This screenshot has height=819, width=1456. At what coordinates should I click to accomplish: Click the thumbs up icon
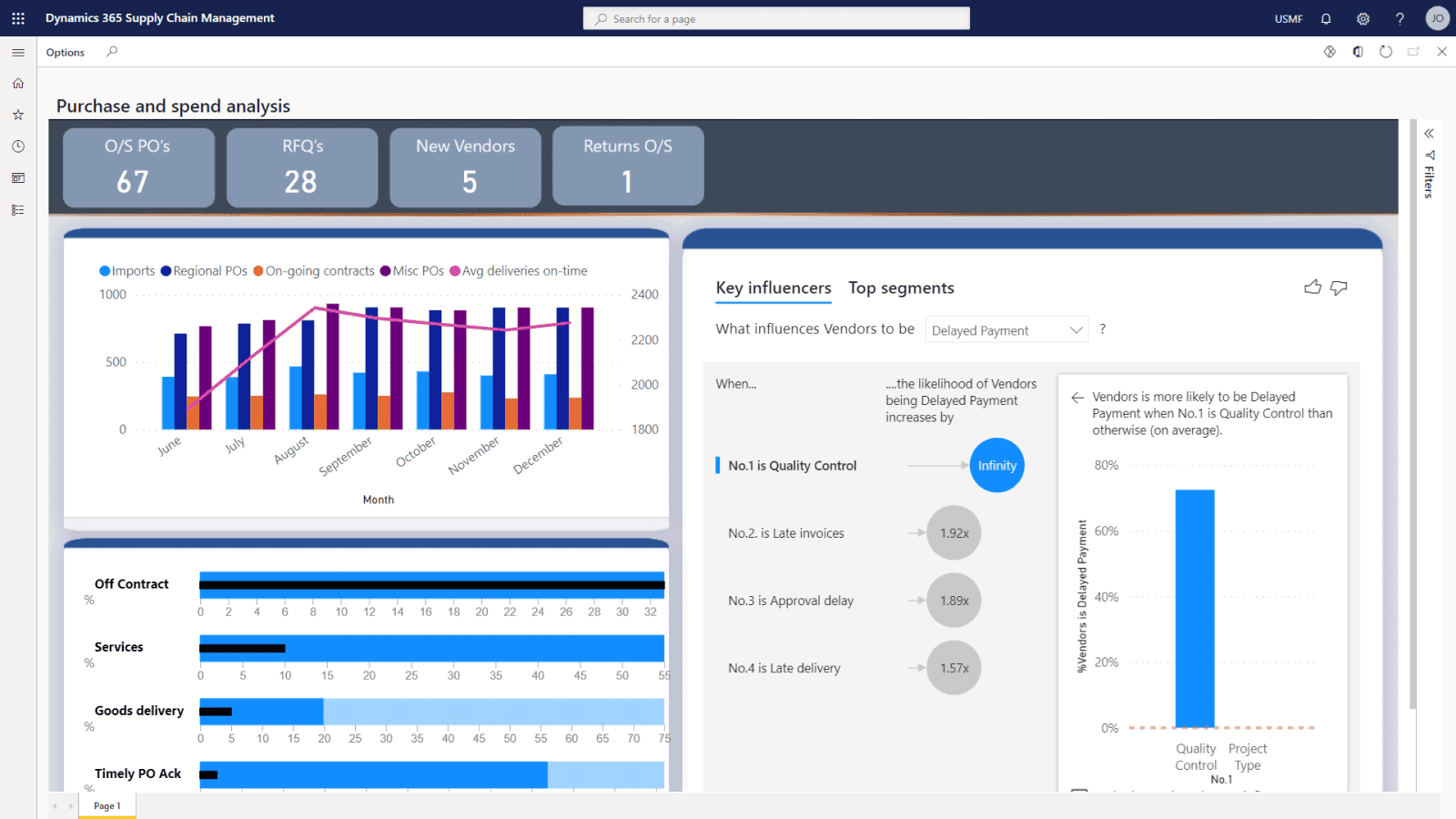1312,288
